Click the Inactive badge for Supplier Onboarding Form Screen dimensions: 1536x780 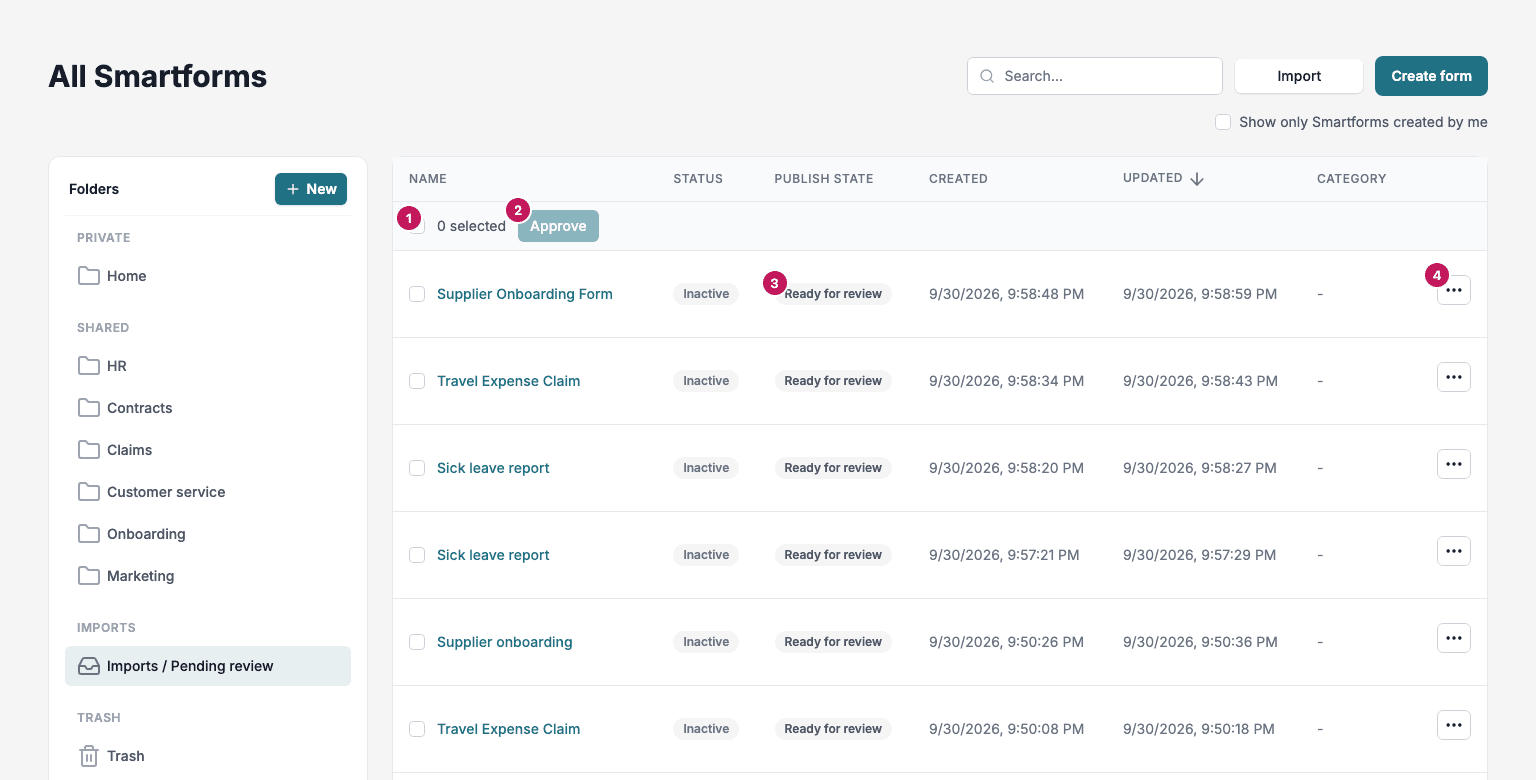click(706, 294)
